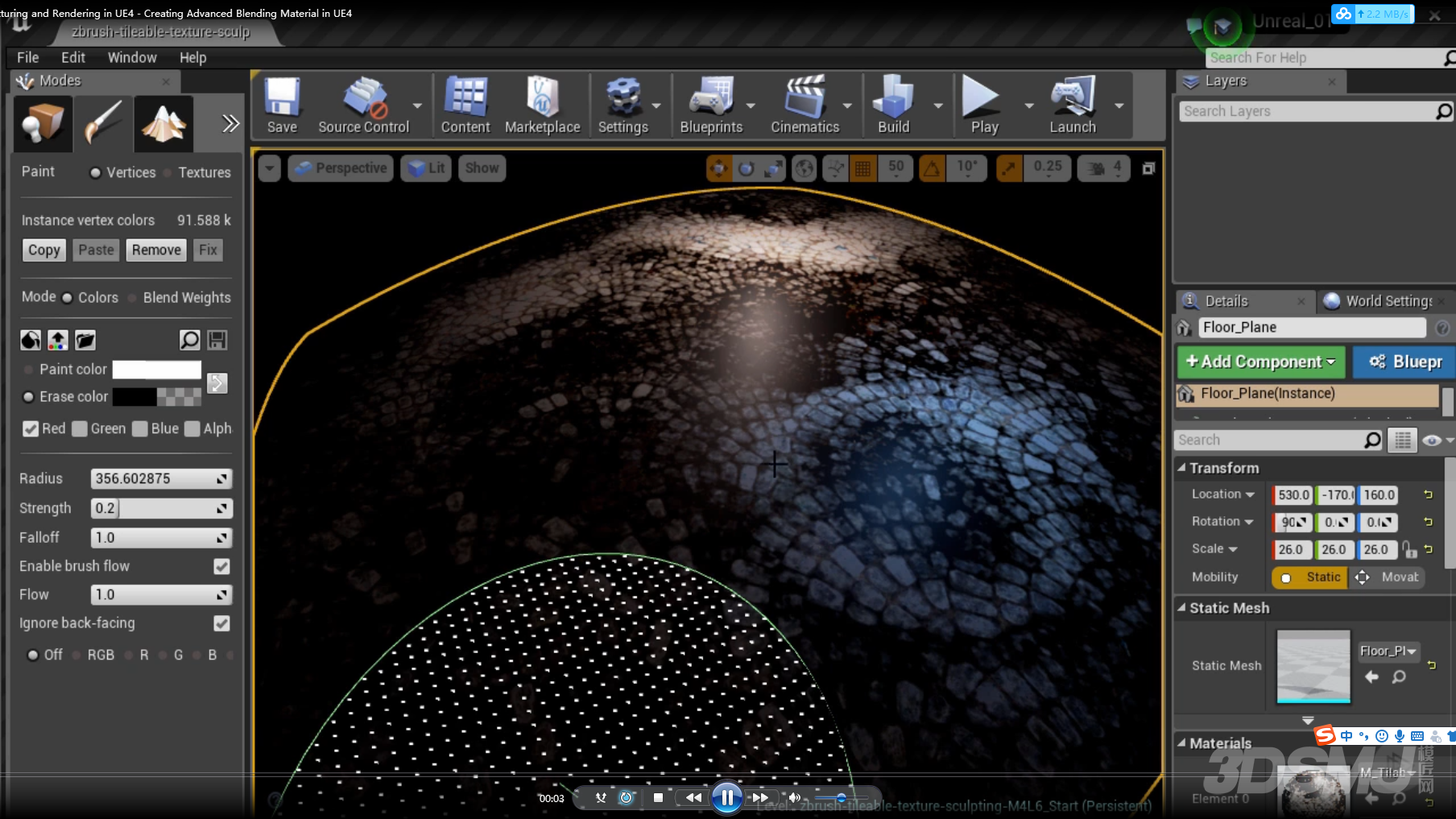Select the Colors mode radio button
The width and height of the screenshot is (1456, 819).
pos(67,297)
